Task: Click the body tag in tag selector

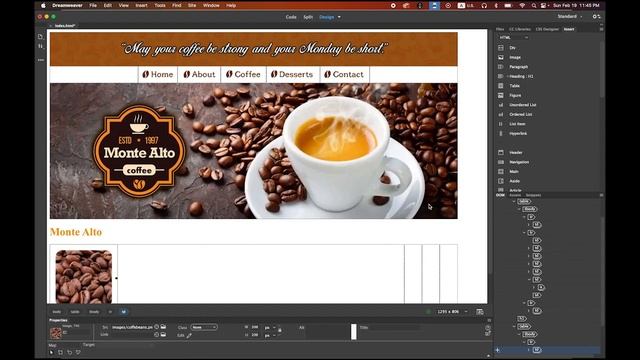Action: [57, 312]
